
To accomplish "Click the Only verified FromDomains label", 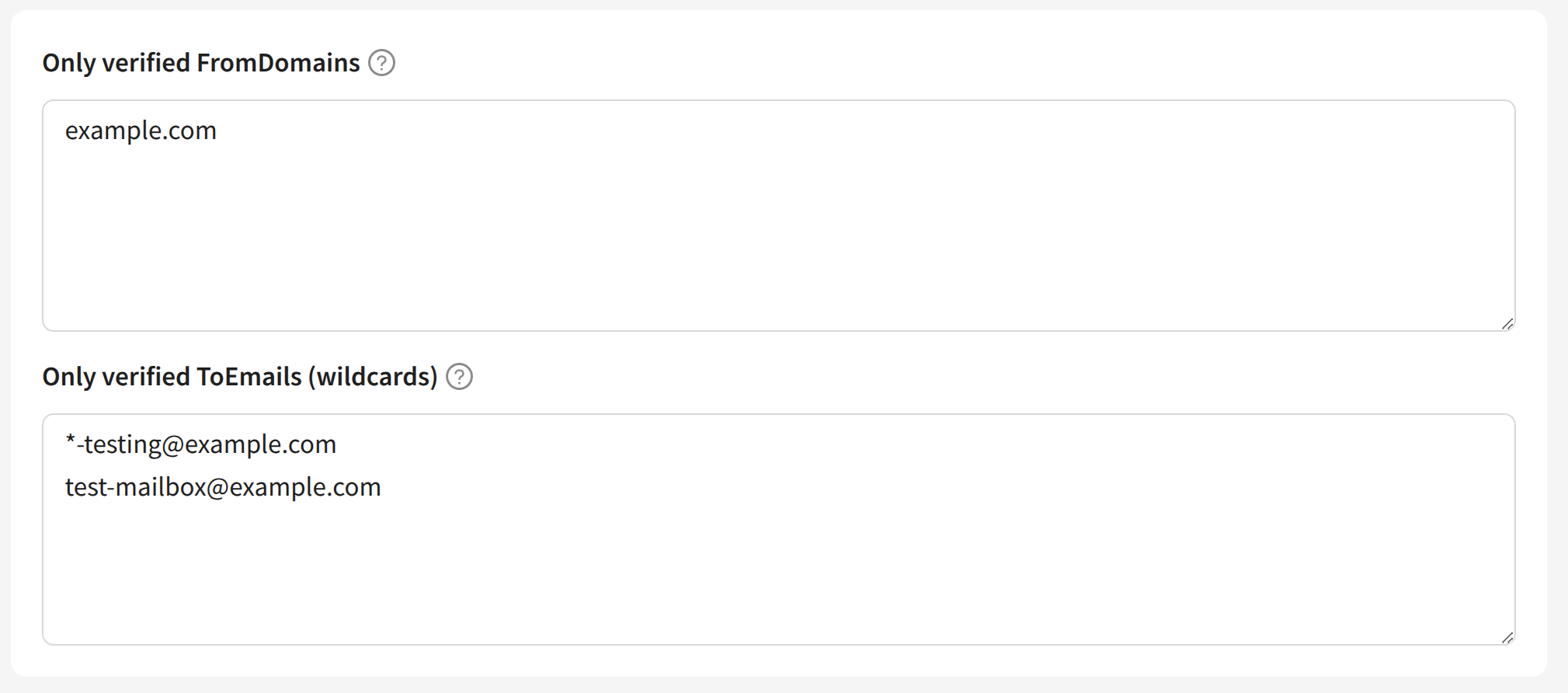I will click(200, 63).
